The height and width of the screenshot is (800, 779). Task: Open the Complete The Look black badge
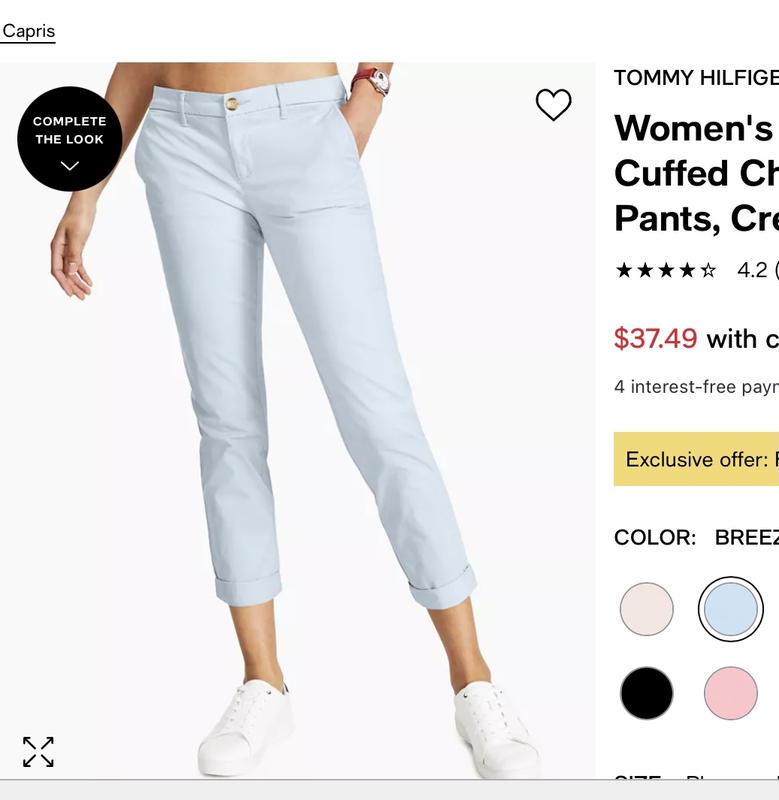point(69,139)
